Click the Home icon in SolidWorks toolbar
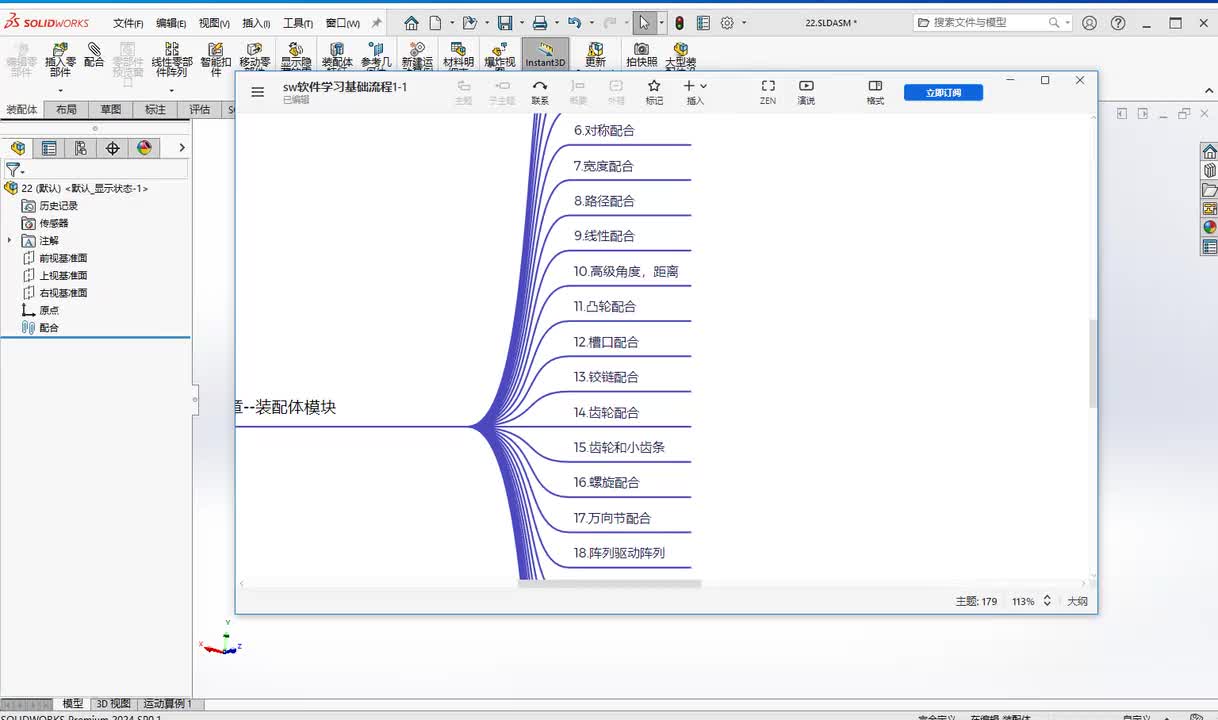 [x=411, y=23]
